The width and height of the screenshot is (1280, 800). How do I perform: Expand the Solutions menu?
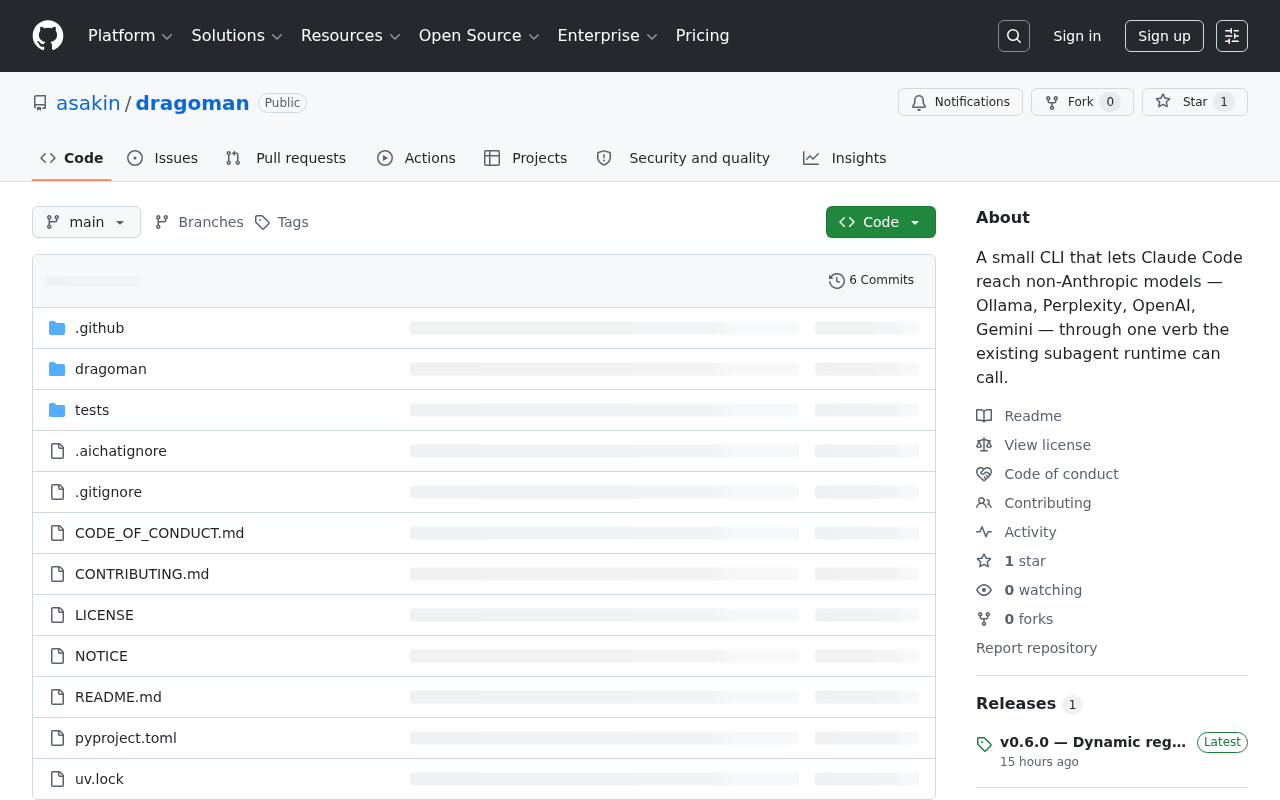point(237,36)
